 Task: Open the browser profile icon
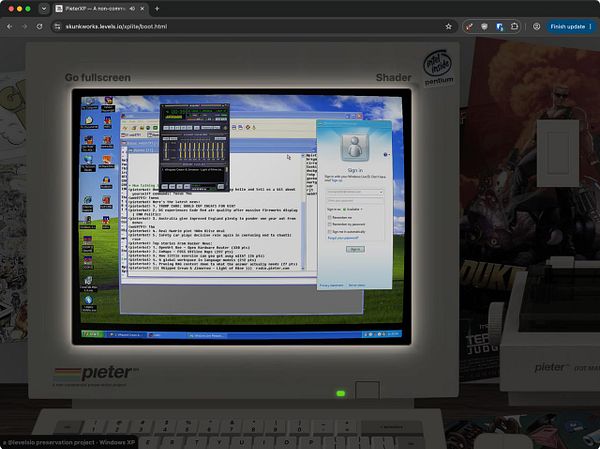(536, 26)
